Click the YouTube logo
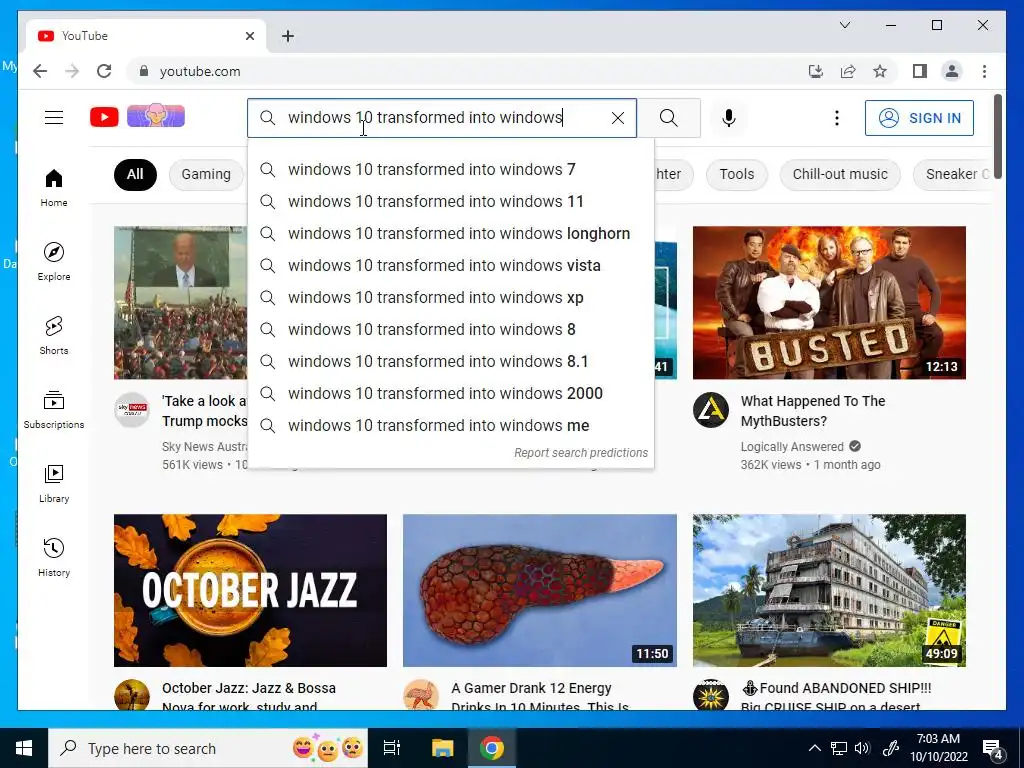This screenshot has height=768, width=1024. (104, 117)
